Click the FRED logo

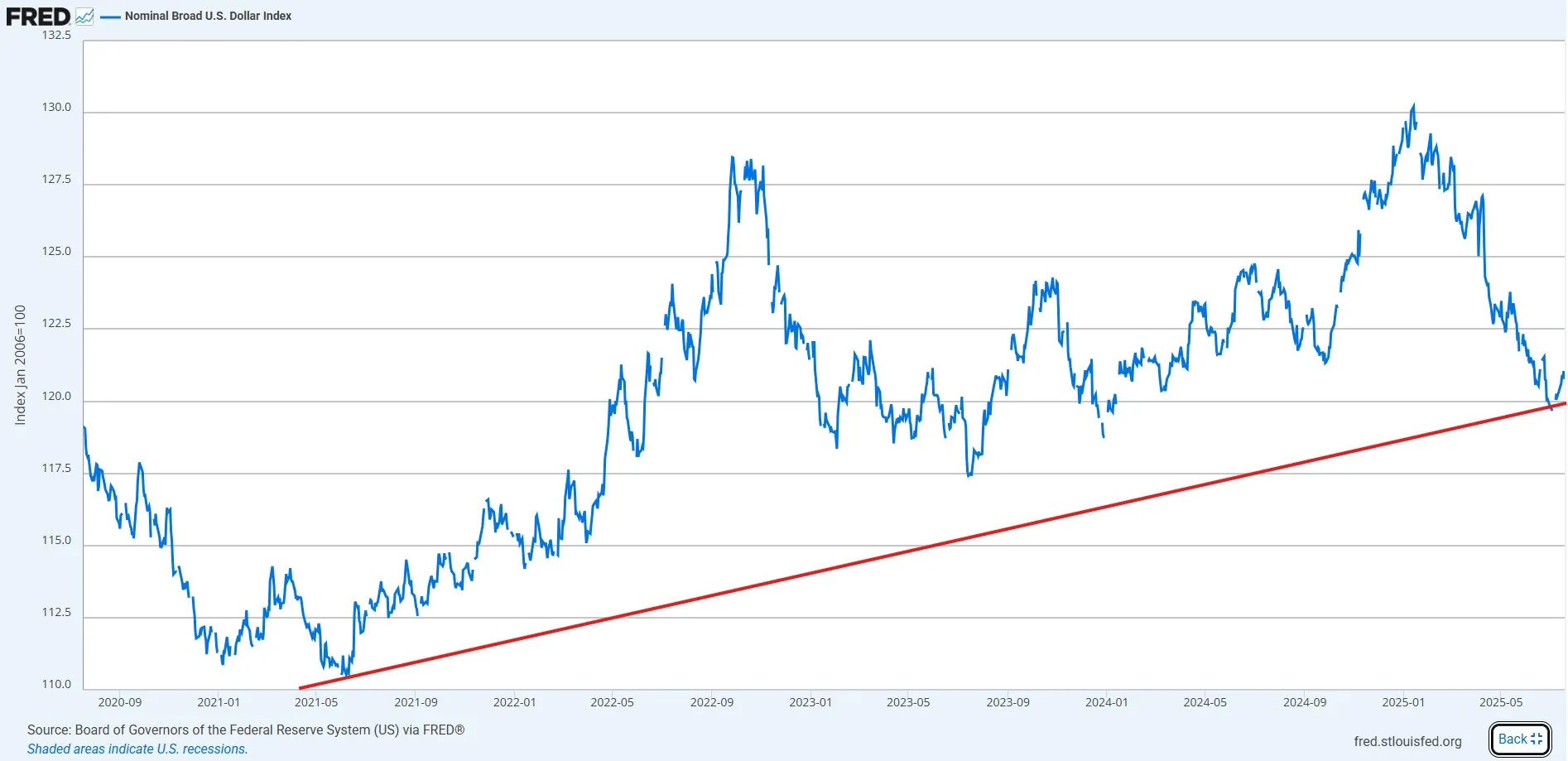pyautogui.click(x=37, y=15)
